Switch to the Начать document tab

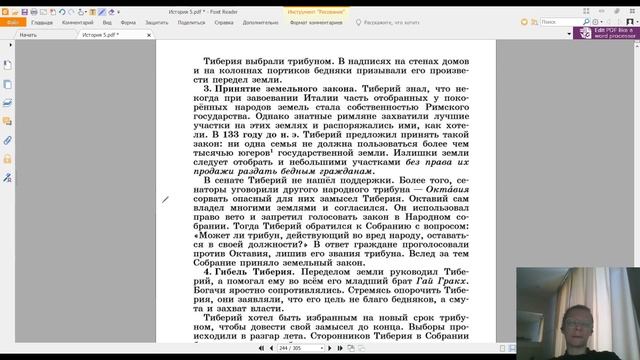coord(28,35)
